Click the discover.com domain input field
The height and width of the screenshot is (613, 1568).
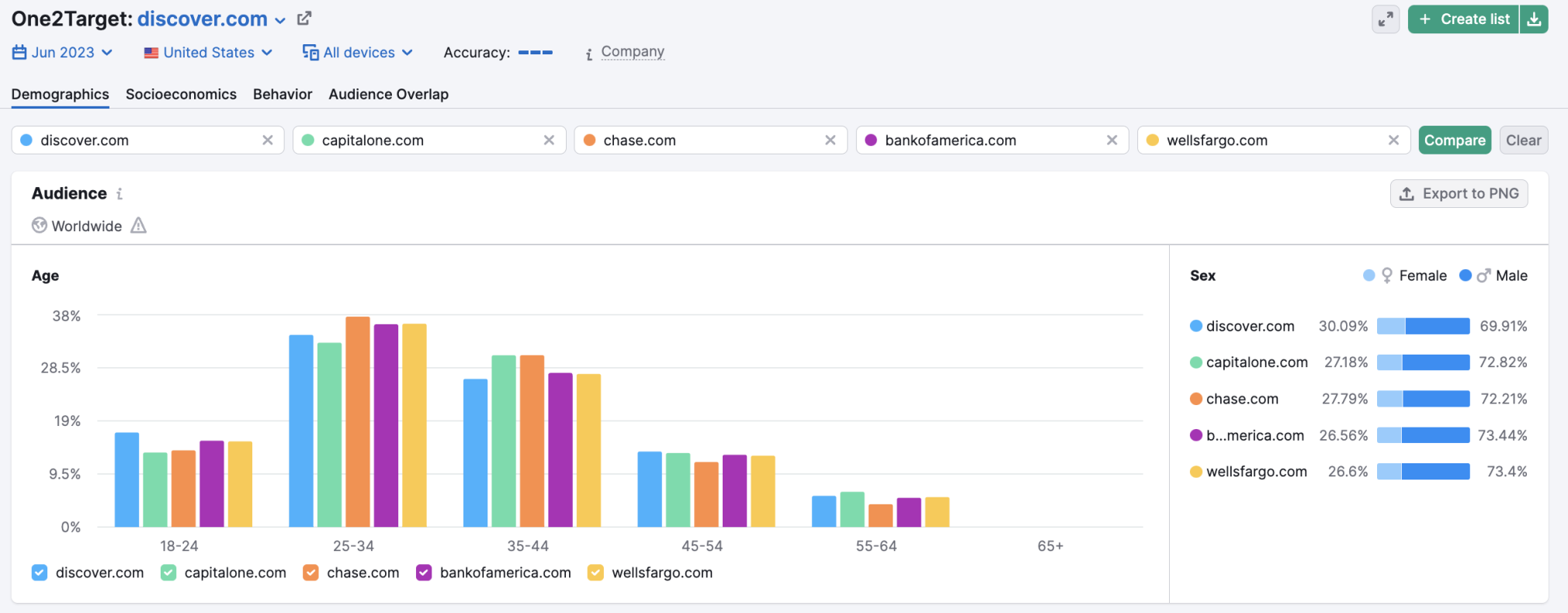click(x=147, y=140)
